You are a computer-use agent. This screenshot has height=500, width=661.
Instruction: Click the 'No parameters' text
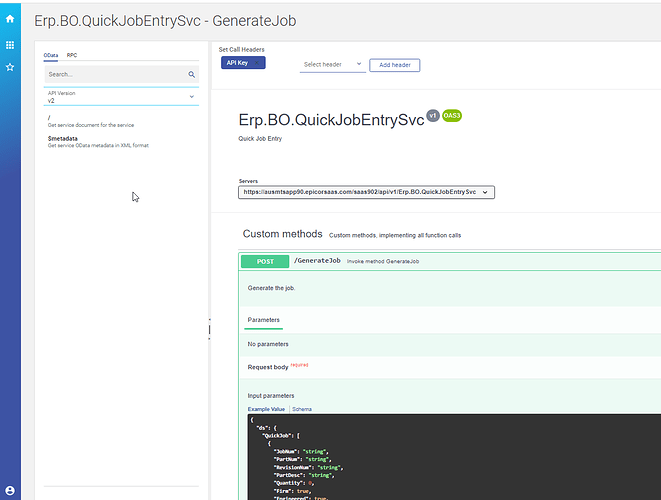click(268, 344)
